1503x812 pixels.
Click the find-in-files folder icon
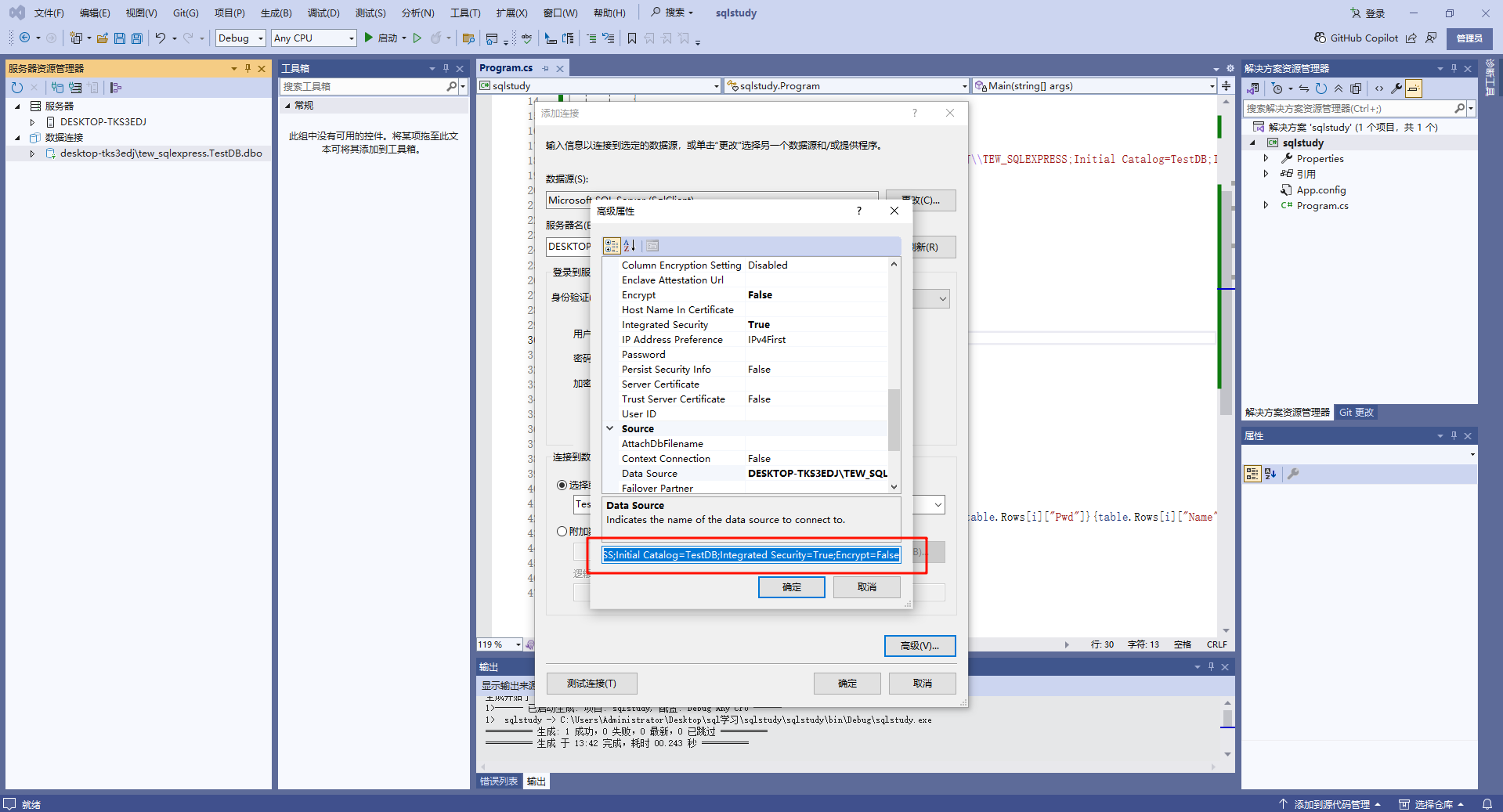tap(468, 38)
